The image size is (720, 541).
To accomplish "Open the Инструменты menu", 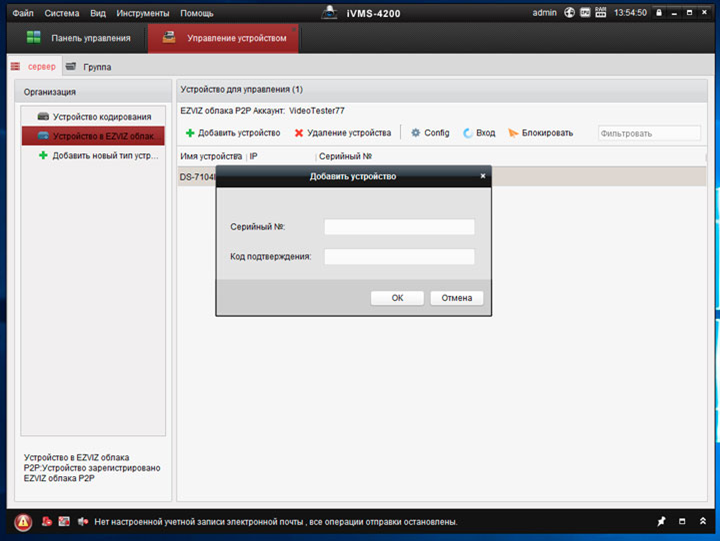I will click(142, 13).
